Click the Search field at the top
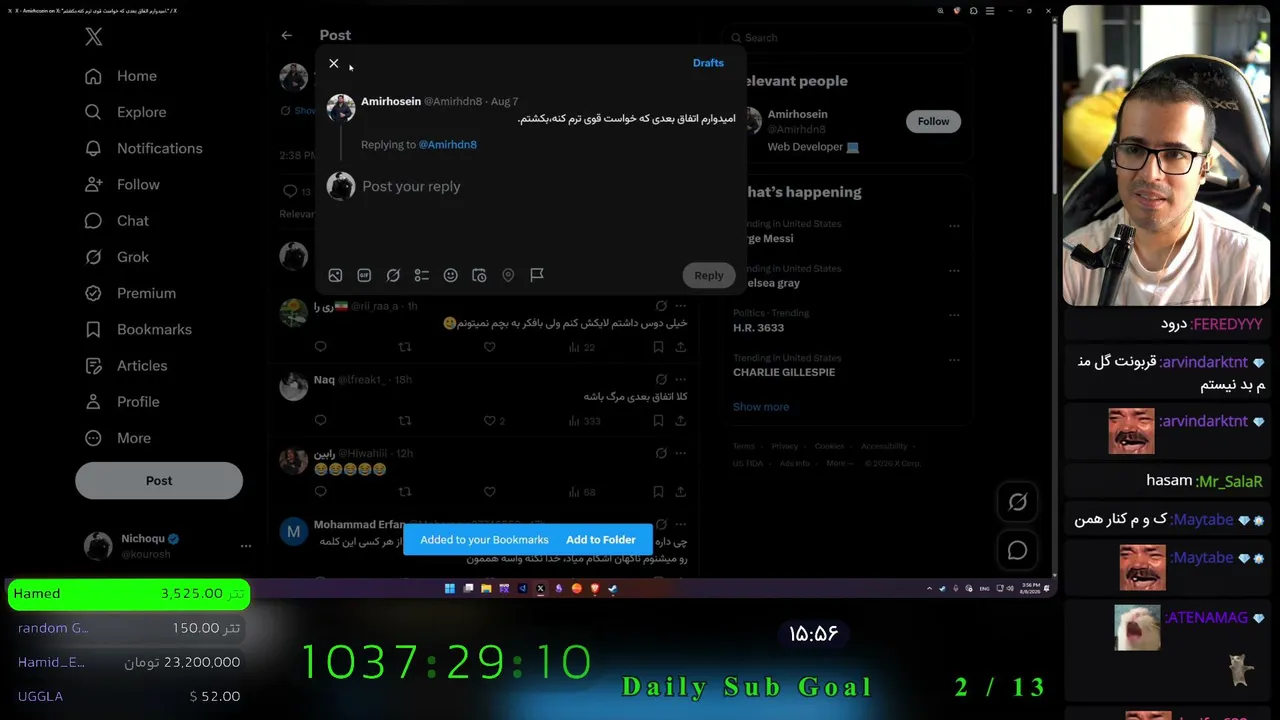Viewport: 1280px width, 720px height. [850, 38]
